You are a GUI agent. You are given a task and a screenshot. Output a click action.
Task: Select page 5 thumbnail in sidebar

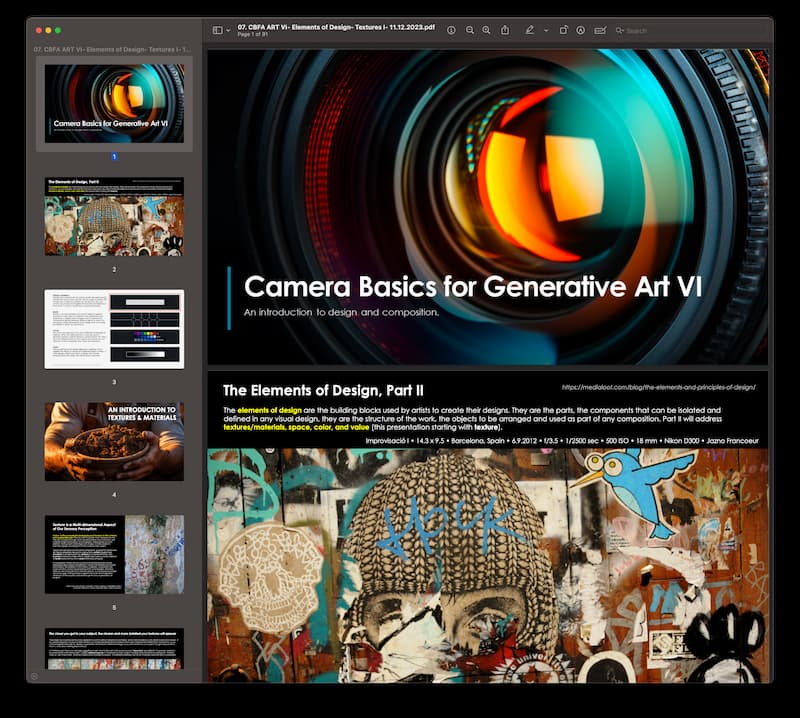click(114, 553)
